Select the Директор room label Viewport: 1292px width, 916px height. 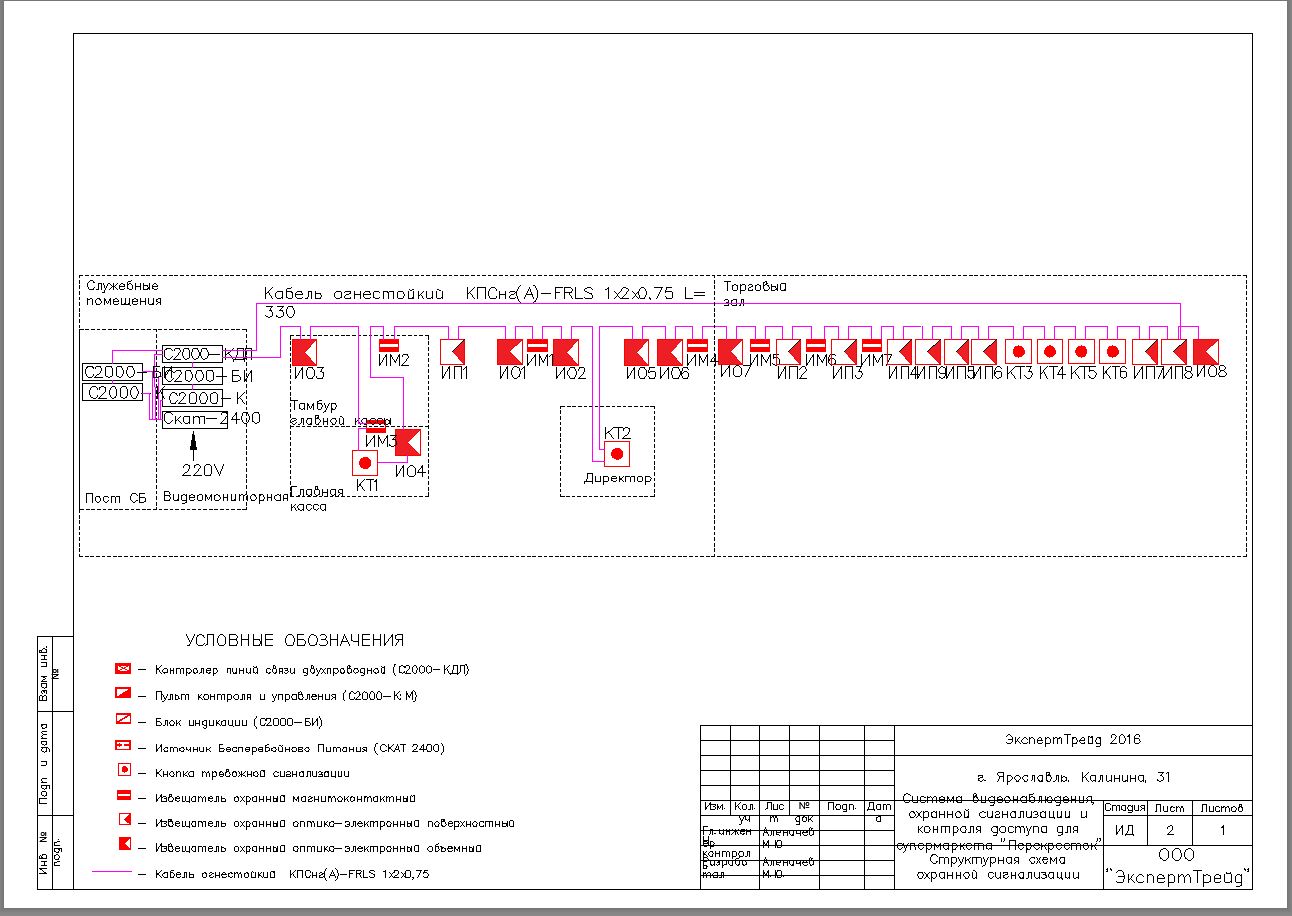coord(618,479)
